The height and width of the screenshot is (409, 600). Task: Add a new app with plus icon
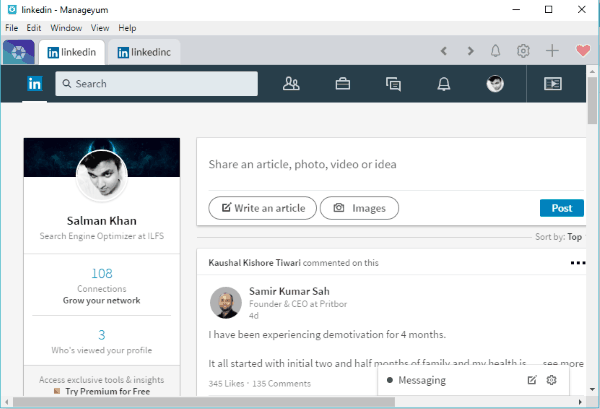(552, 51)
